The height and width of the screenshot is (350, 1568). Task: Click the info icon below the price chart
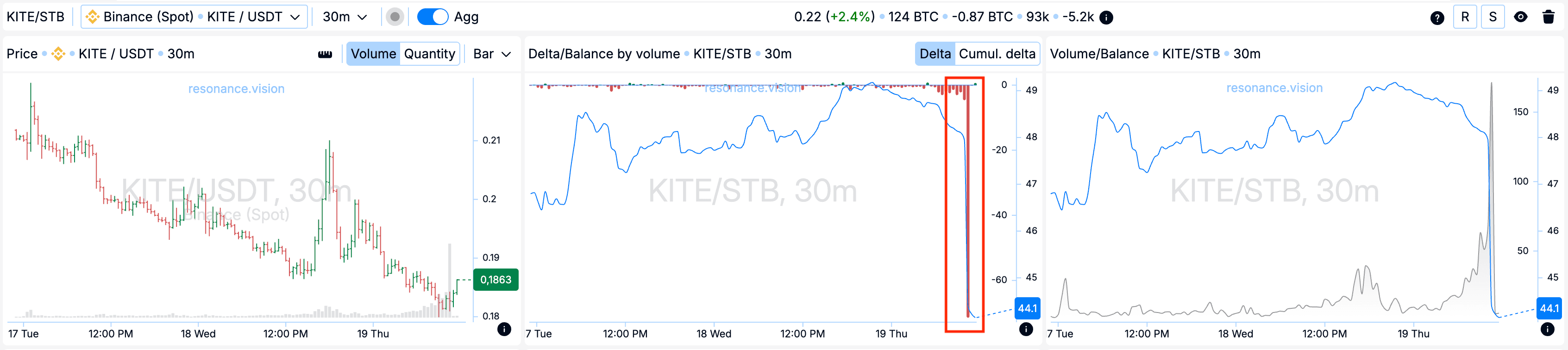pos(504,329)
